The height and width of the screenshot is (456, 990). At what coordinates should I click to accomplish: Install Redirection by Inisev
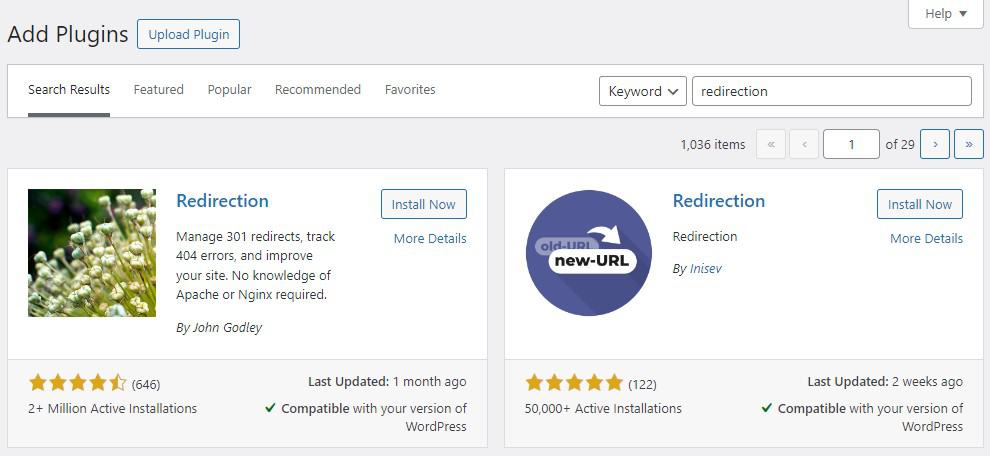click(920, 204)
